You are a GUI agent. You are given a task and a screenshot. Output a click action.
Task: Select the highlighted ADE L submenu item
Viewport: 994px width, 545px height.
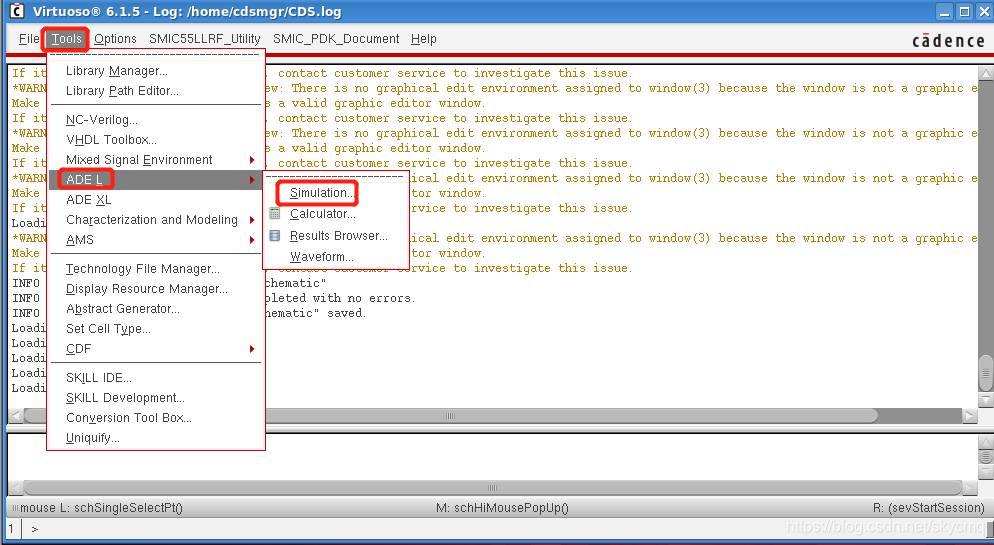tap(155, 179)
